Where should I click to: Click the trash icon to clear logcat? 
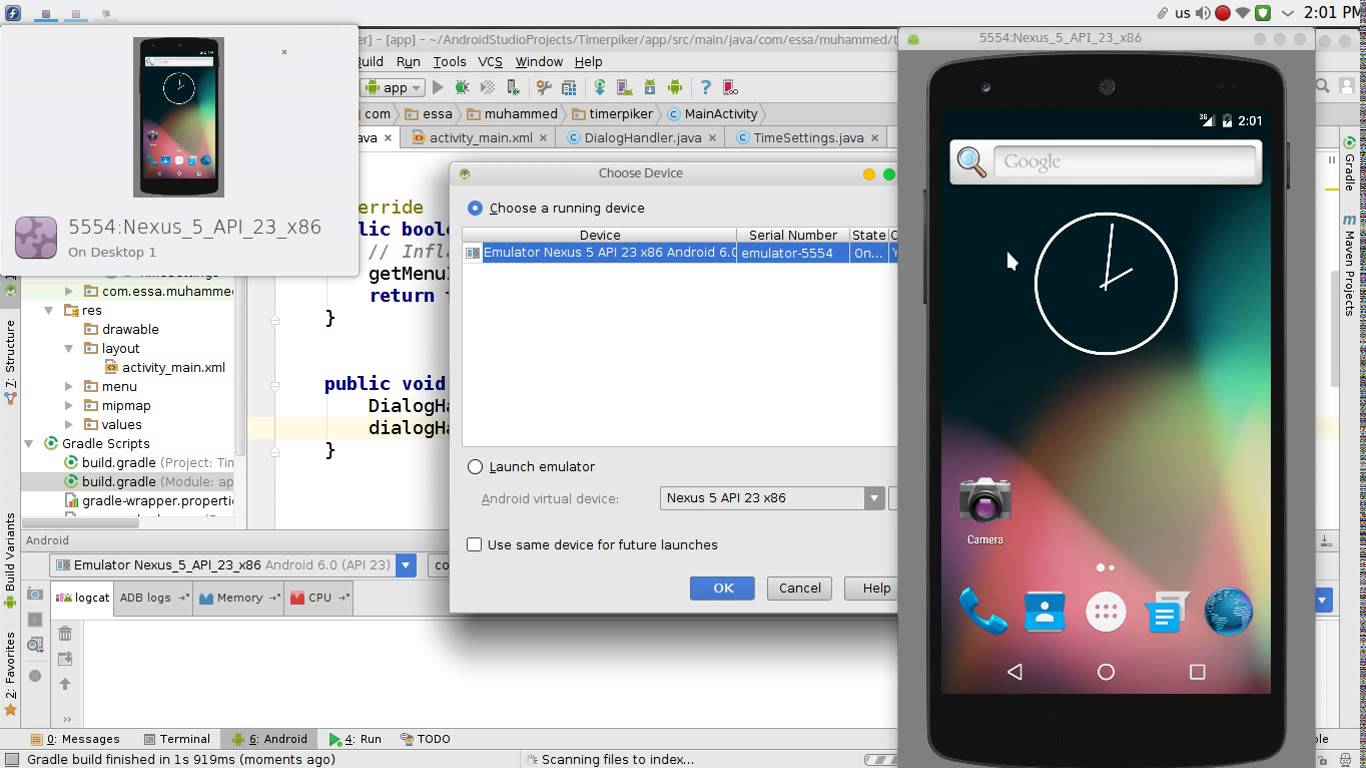pyautogui.click(x=66, y=633)
